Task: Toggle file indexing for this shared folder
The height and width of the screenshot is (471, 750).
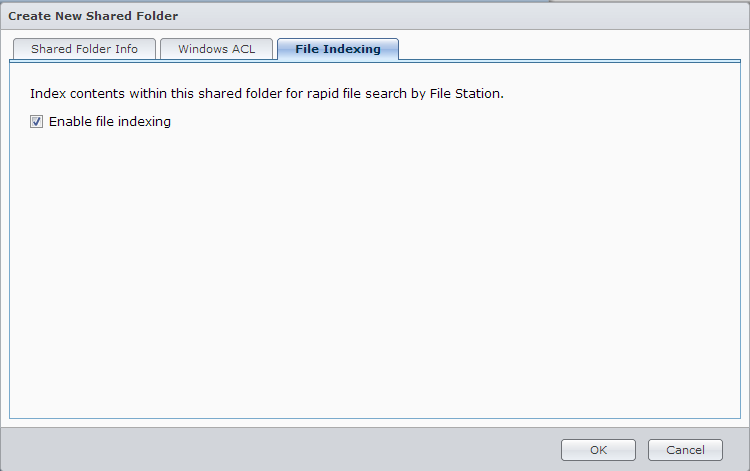Action: pos(37,122)
